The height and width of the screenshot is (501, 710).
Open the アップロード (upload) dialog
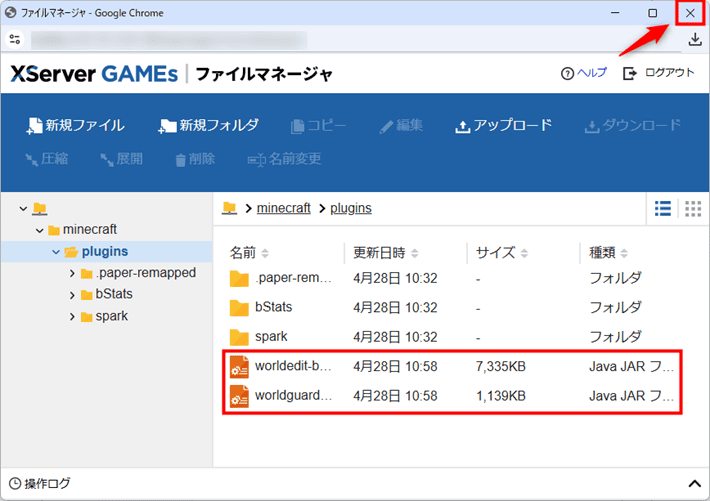504,125
